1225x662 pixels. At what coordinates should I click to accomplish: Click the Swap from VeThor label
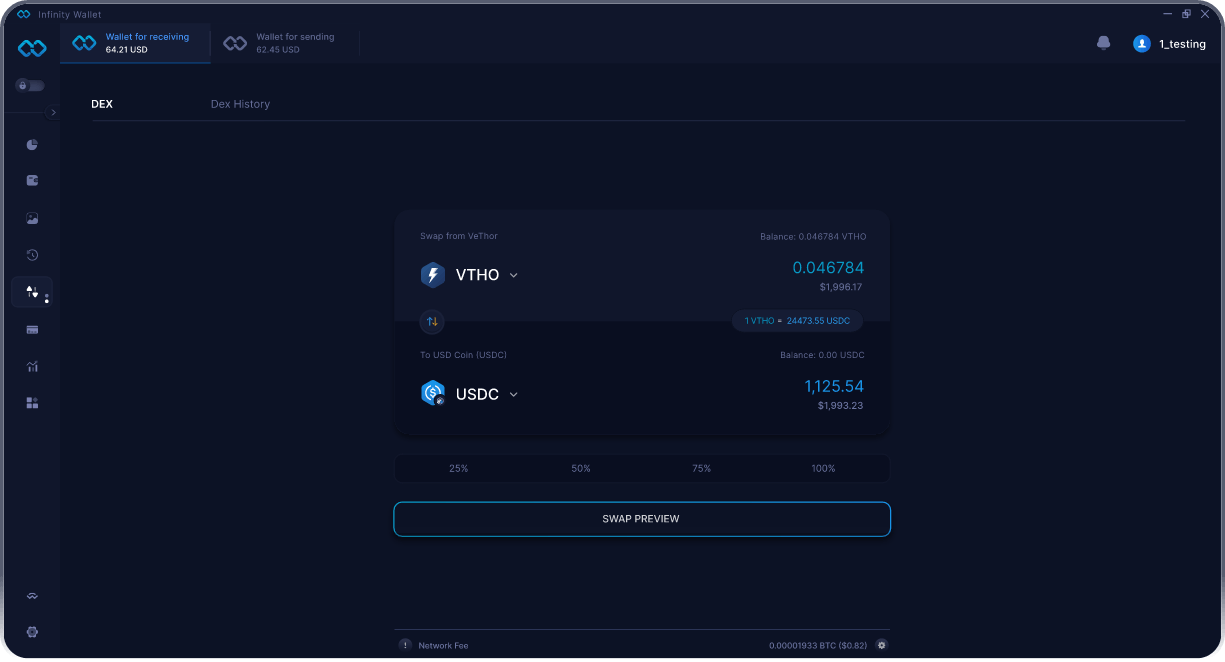click(459, 236)
